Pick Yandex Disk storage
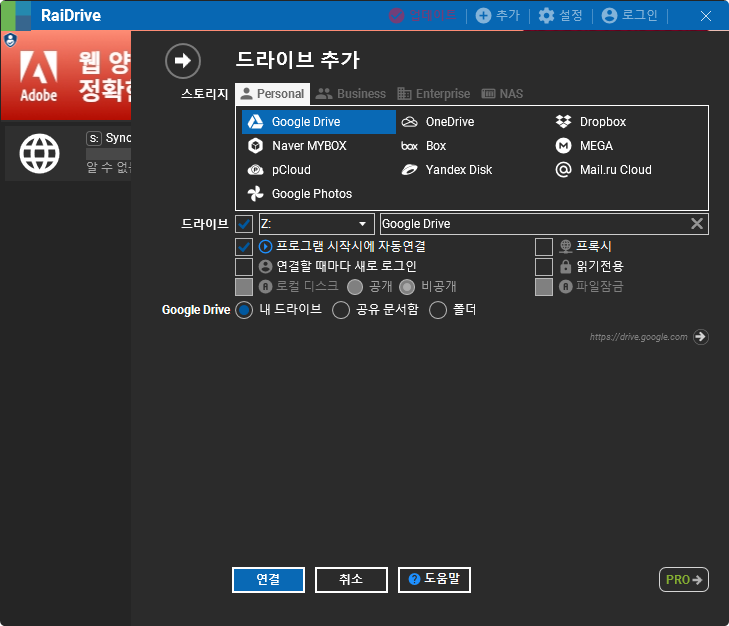Image resolution: width=729 pixels, height=626 pixels. click(447, 170)
